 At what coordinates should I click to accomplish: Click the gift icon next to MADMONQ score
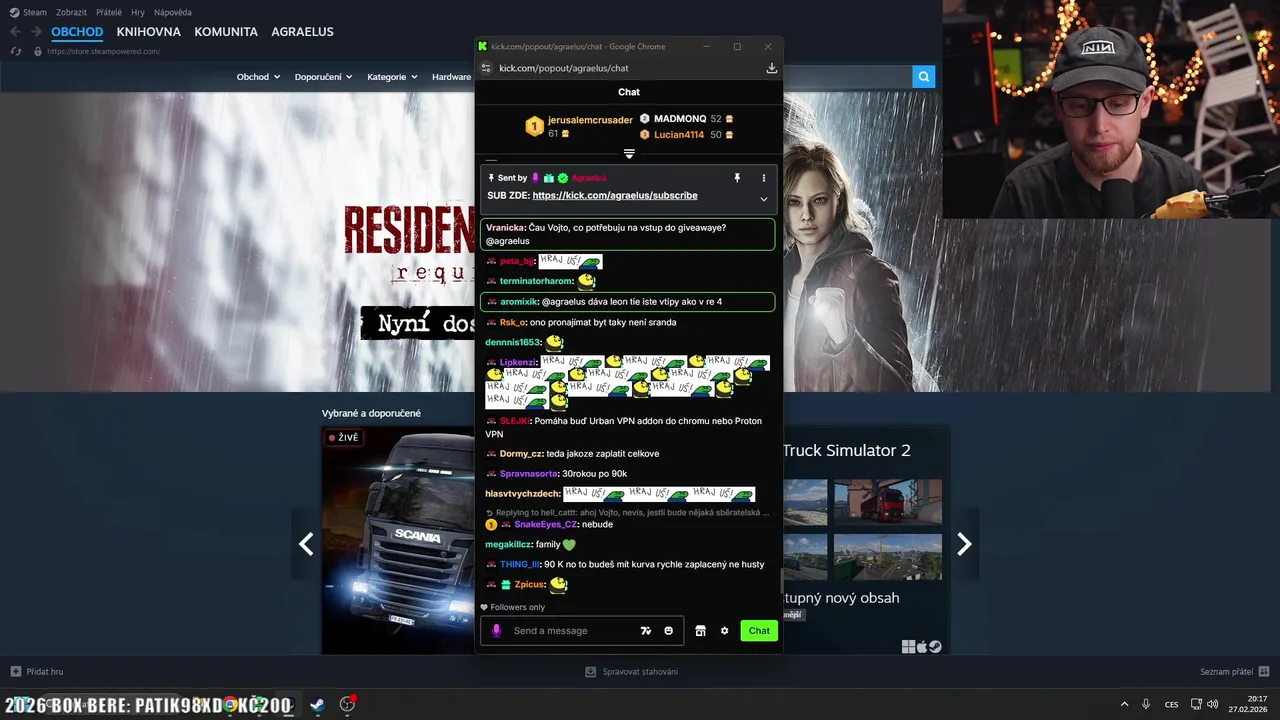[x=729, y=119]
